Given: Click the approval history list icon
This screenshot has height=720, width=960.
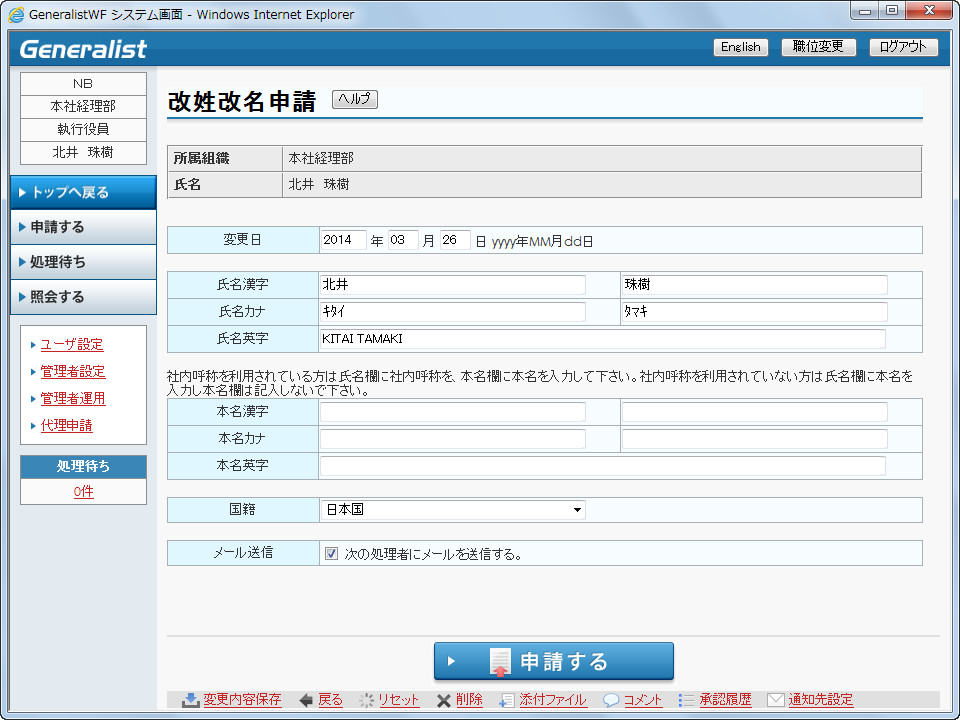Looking at the screenshot, I should point(686,700).
